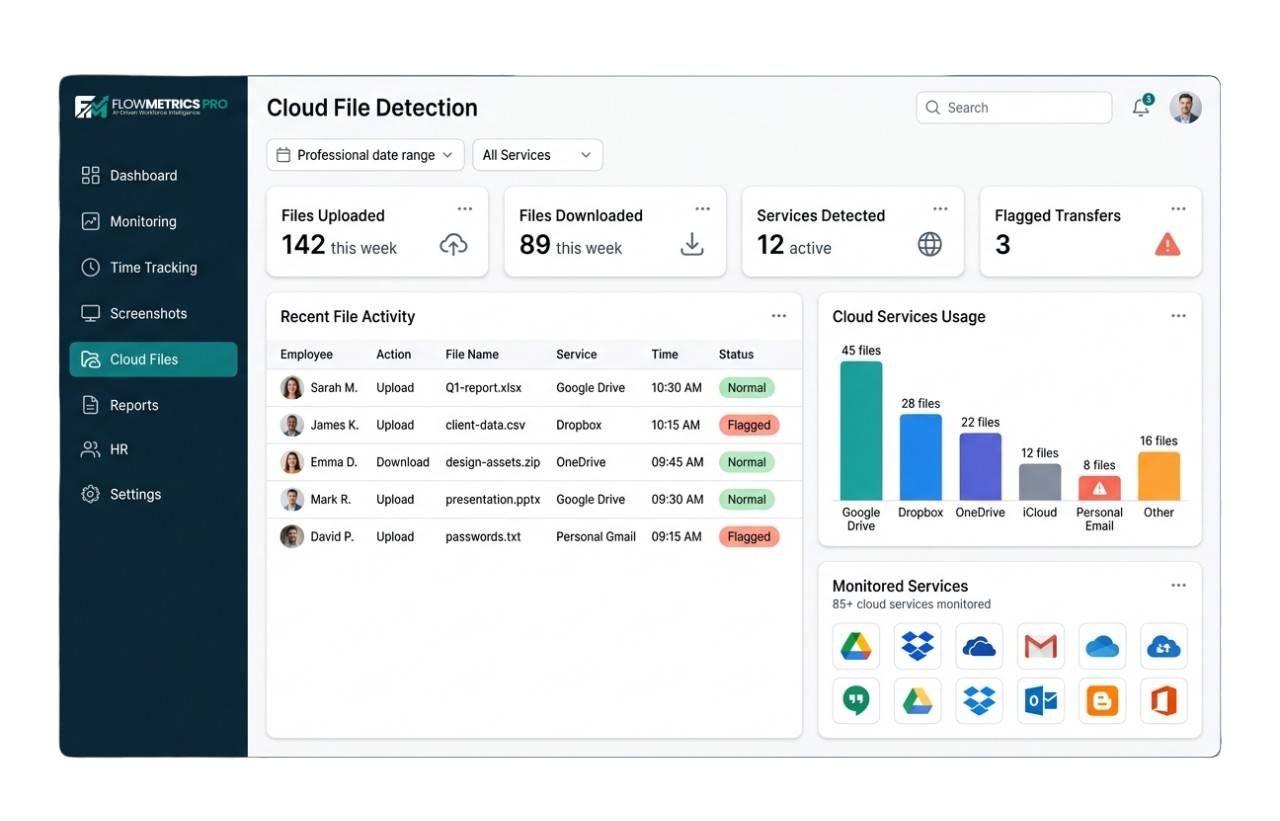1280x821 pixels.
Task: Click the notification bell icon
Action: click(1140, 108)
